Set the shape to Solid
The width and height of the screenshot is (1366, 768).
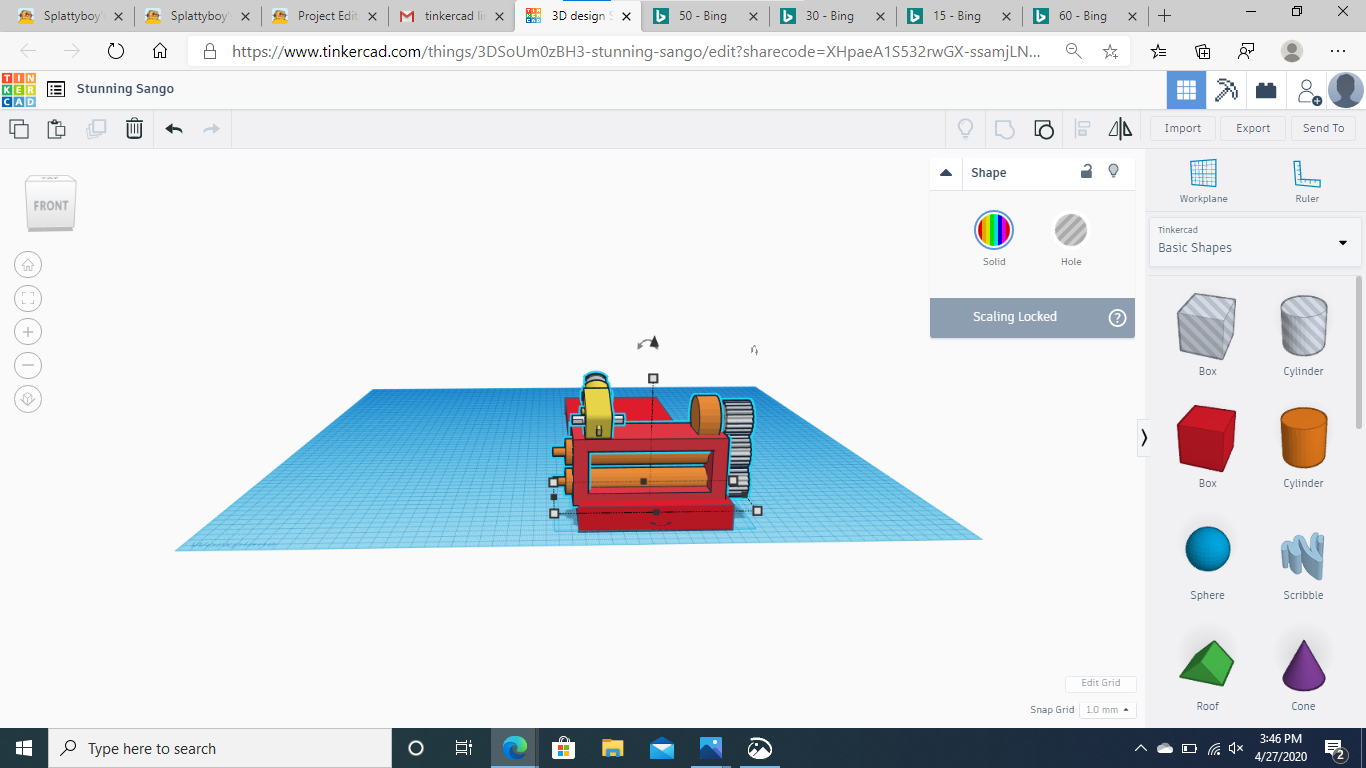pyautogui.click(x=994, y=231)
